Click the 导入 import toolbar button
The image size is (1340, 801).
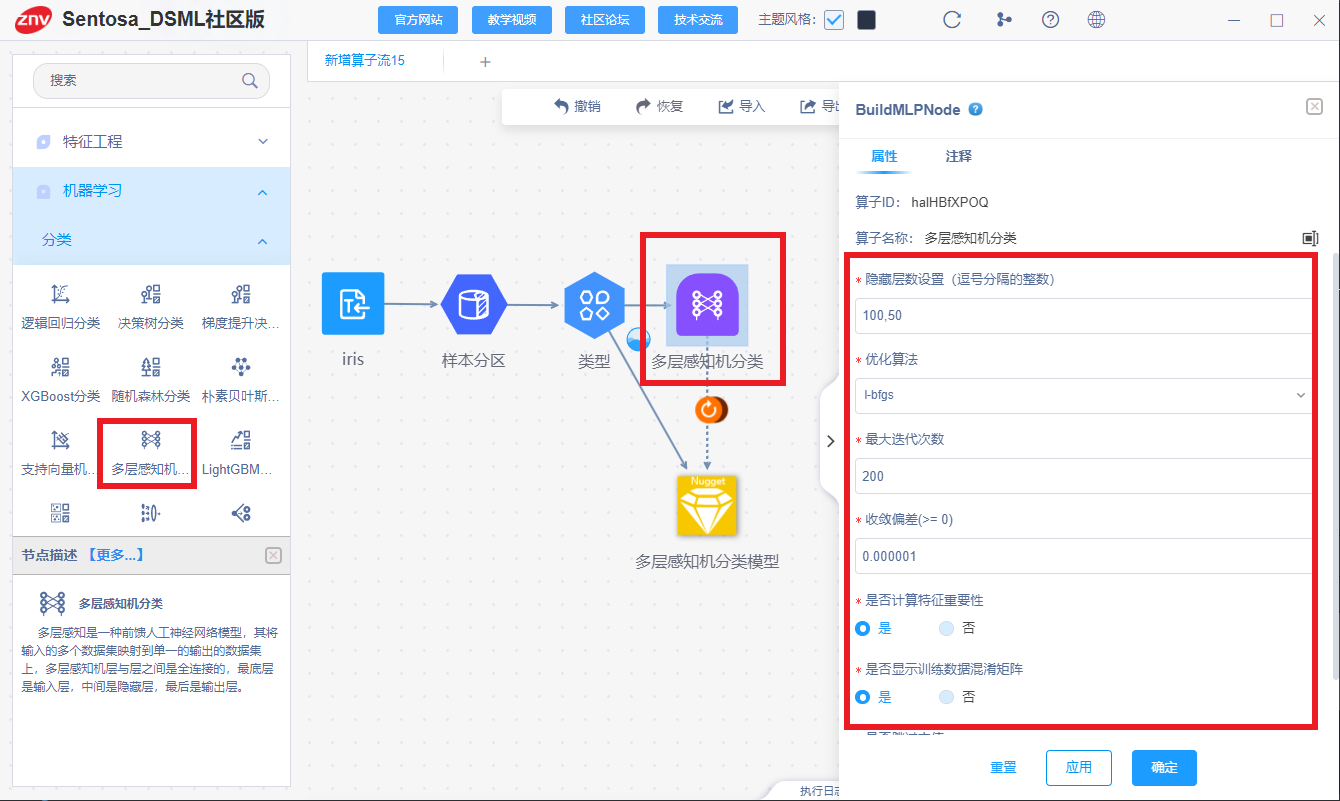point(742,106)
